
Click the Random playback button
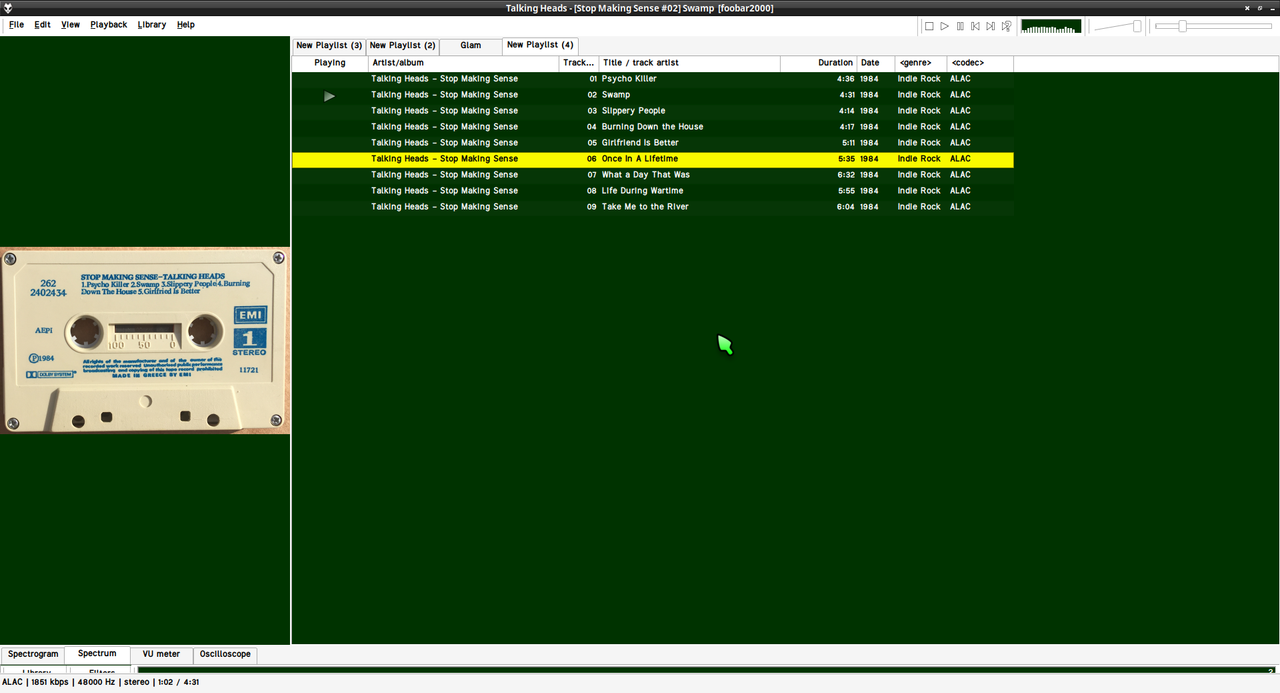coord(1006,26)
